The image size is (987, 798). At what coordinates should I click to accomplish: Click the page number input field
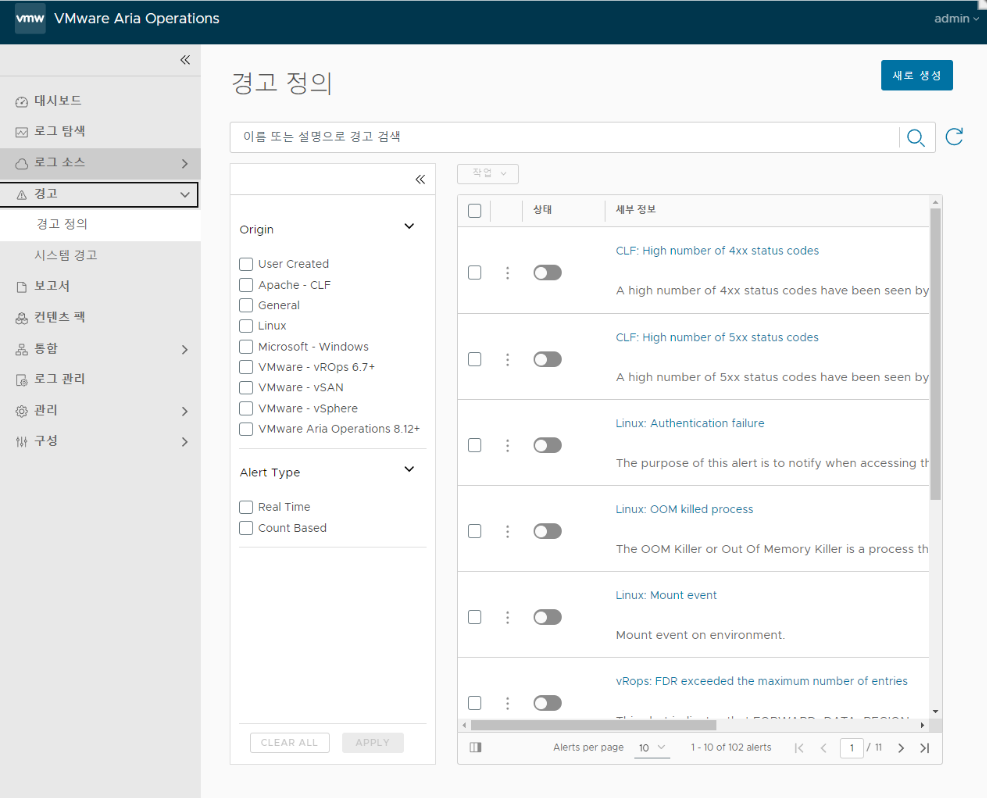(x=851, y=748)
